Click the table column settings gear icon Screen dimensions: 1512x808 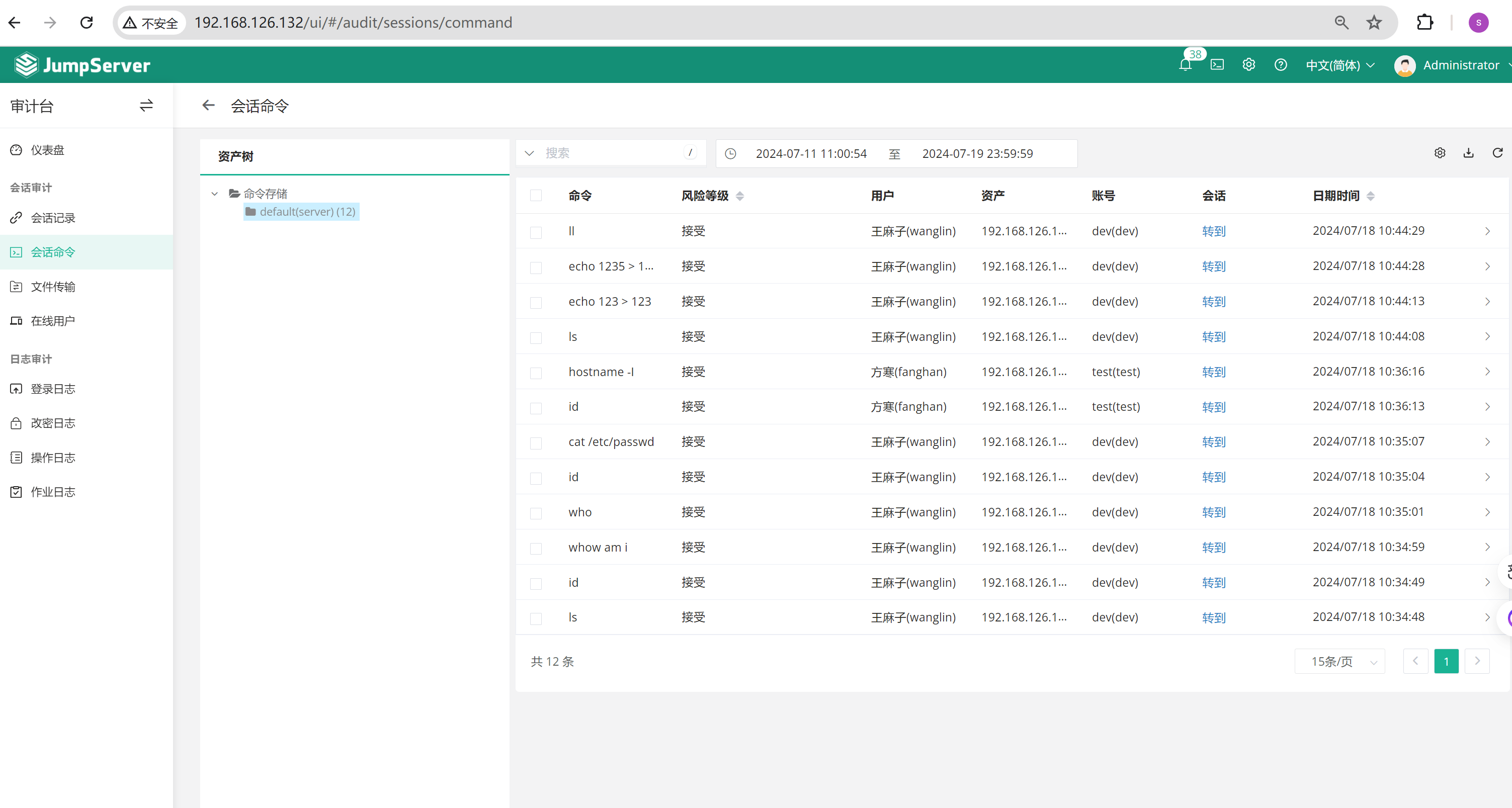point(1439,153)
